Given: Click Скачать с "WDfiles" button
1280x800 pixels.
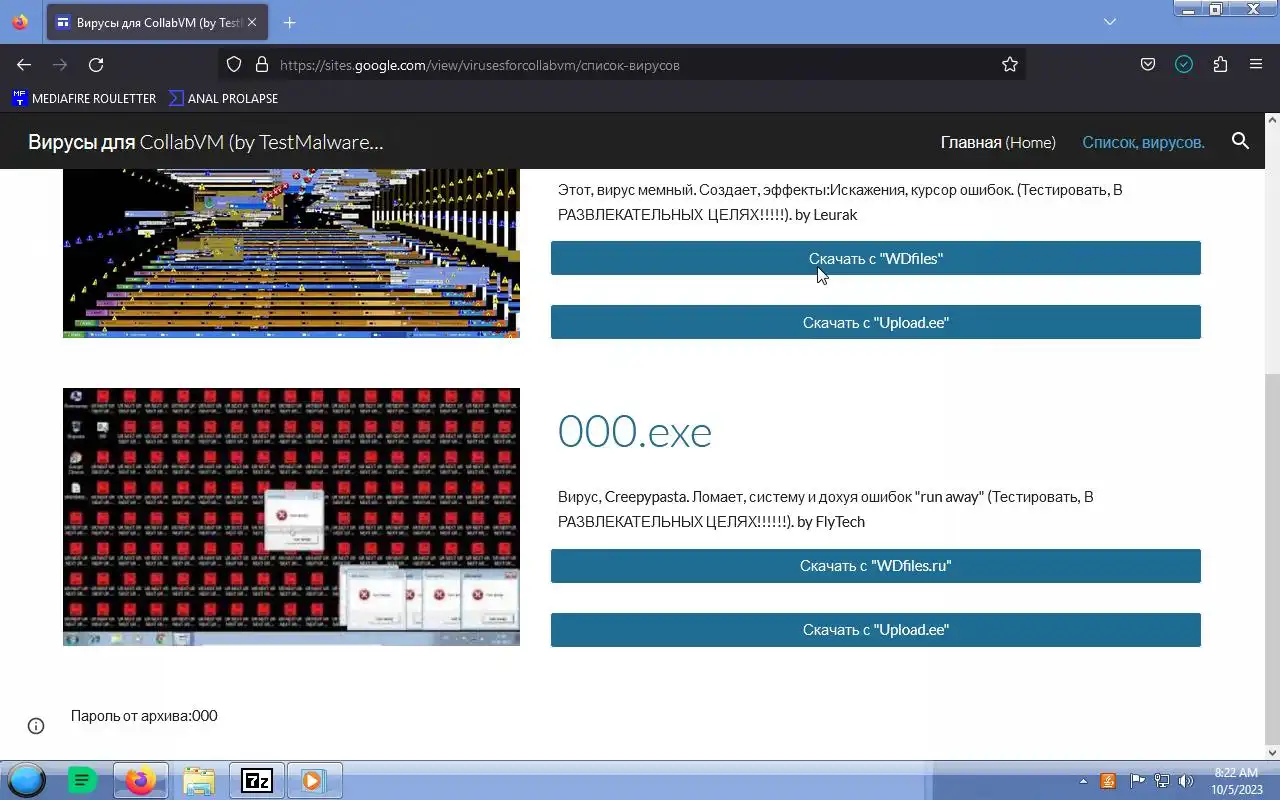Looking at the screenshot, I should pyautogui.click(x=876, y=258).
